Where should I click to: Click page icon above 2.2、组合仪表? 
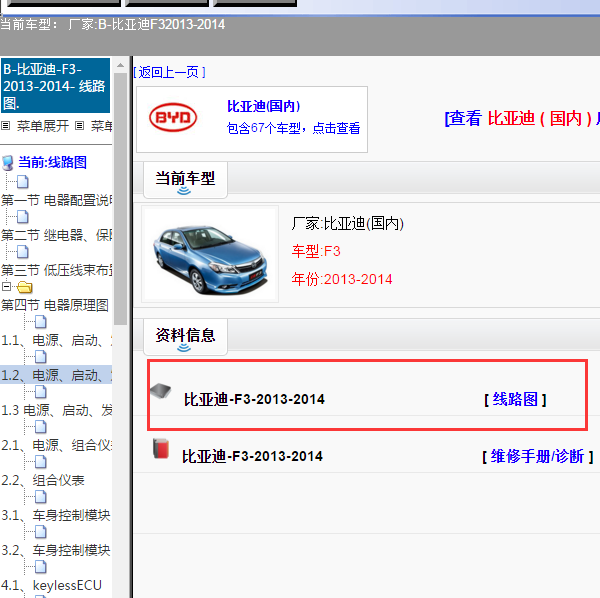[x=41, y=462]
